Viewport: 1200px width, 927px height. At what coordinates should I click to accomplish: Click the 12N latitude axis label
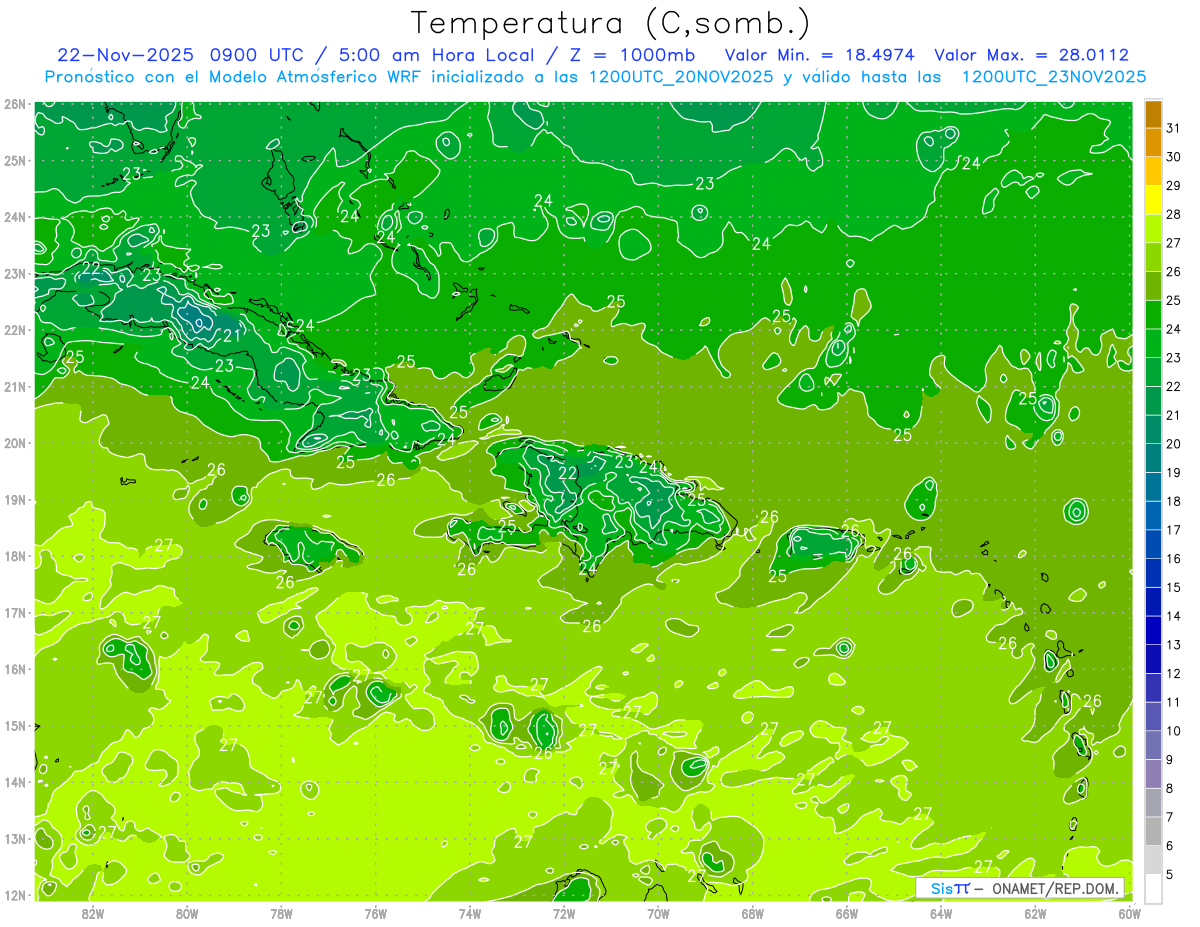(15, 894)
